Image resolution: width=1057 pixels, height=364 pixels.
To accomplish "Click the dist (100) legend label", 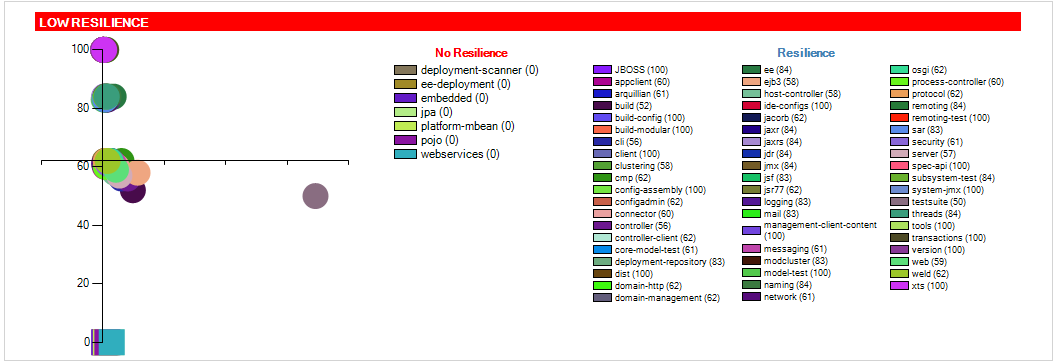I will pos(634,274).
